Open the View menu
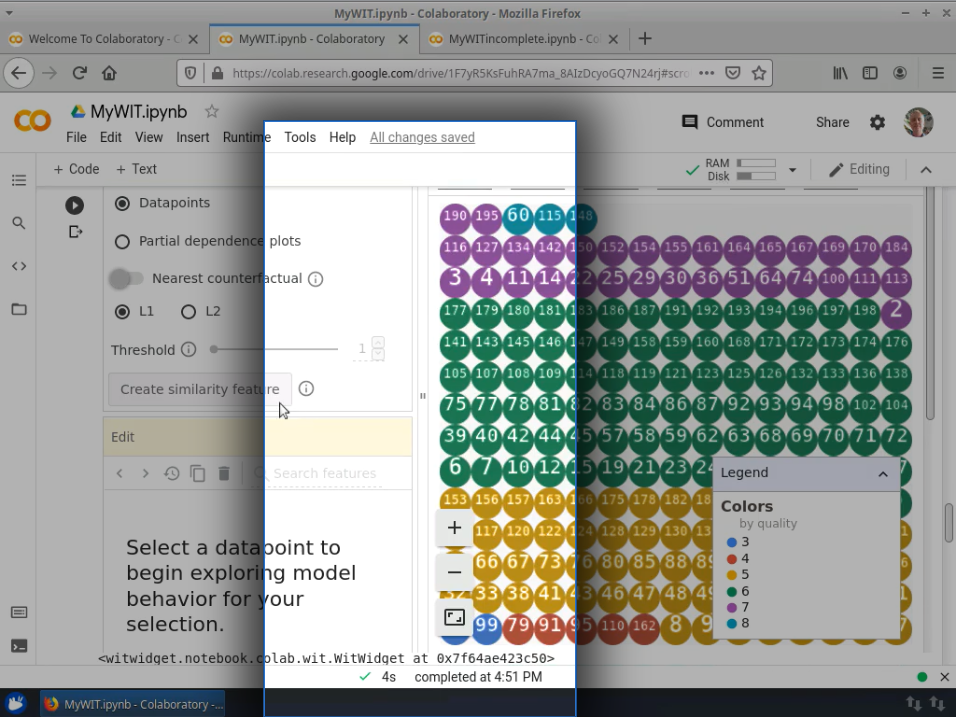This screenshot has height=717, width=956. click(149, 137)
